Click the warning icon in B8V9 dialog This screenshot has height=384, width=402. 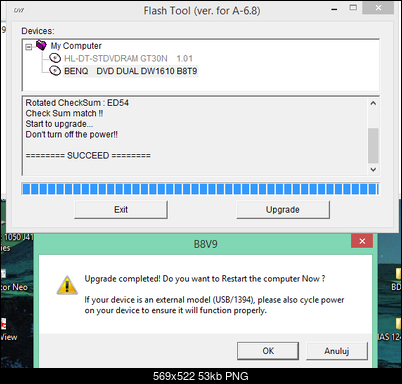point(67,285)
